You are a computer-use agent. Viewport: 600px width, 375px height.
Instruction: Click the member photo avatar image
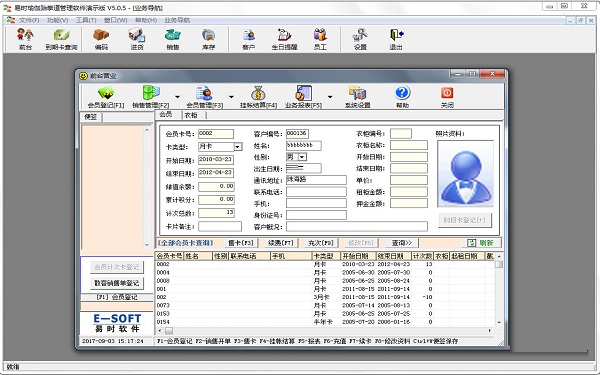coord(465,174)
